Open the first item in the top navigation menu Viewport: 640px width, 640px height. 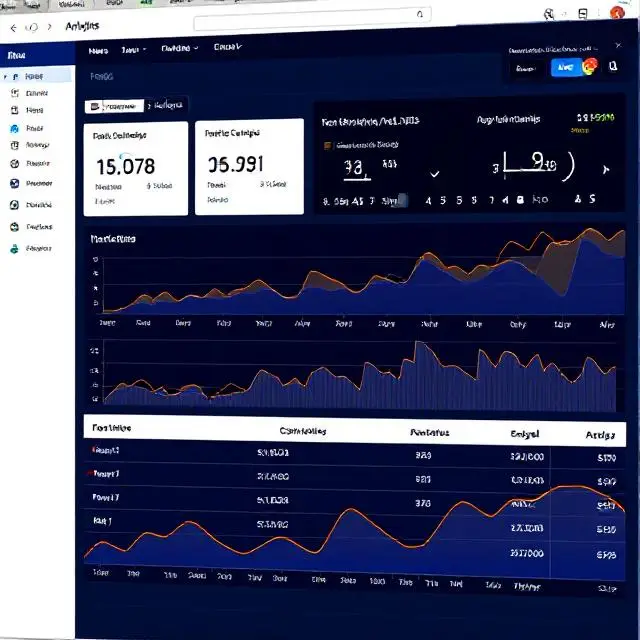(x=97, y=48)
